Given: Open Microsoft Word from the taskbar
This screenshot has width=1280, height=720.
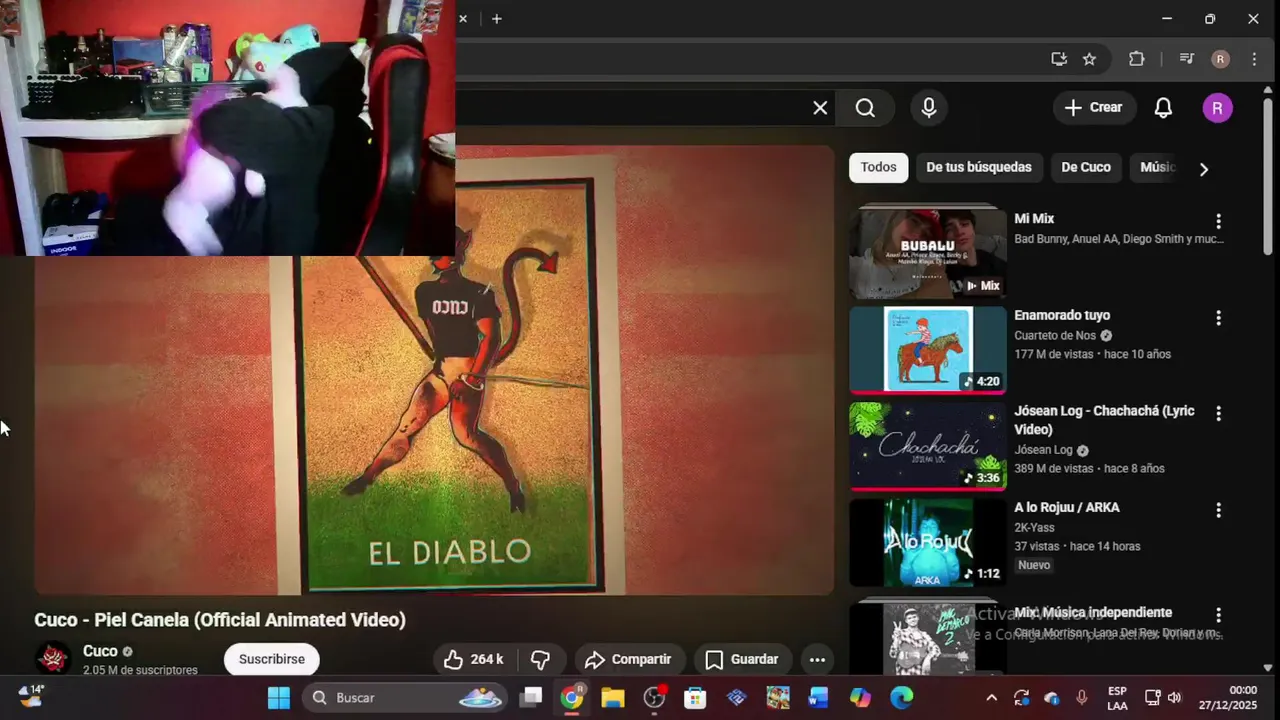Looking at the screenshot, I should [x=819, y=698].
